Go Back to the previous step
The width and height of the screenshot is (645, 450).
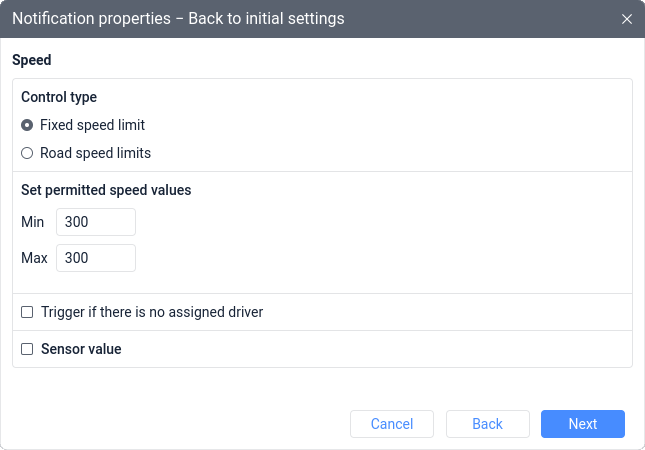[x=487, y=424]
